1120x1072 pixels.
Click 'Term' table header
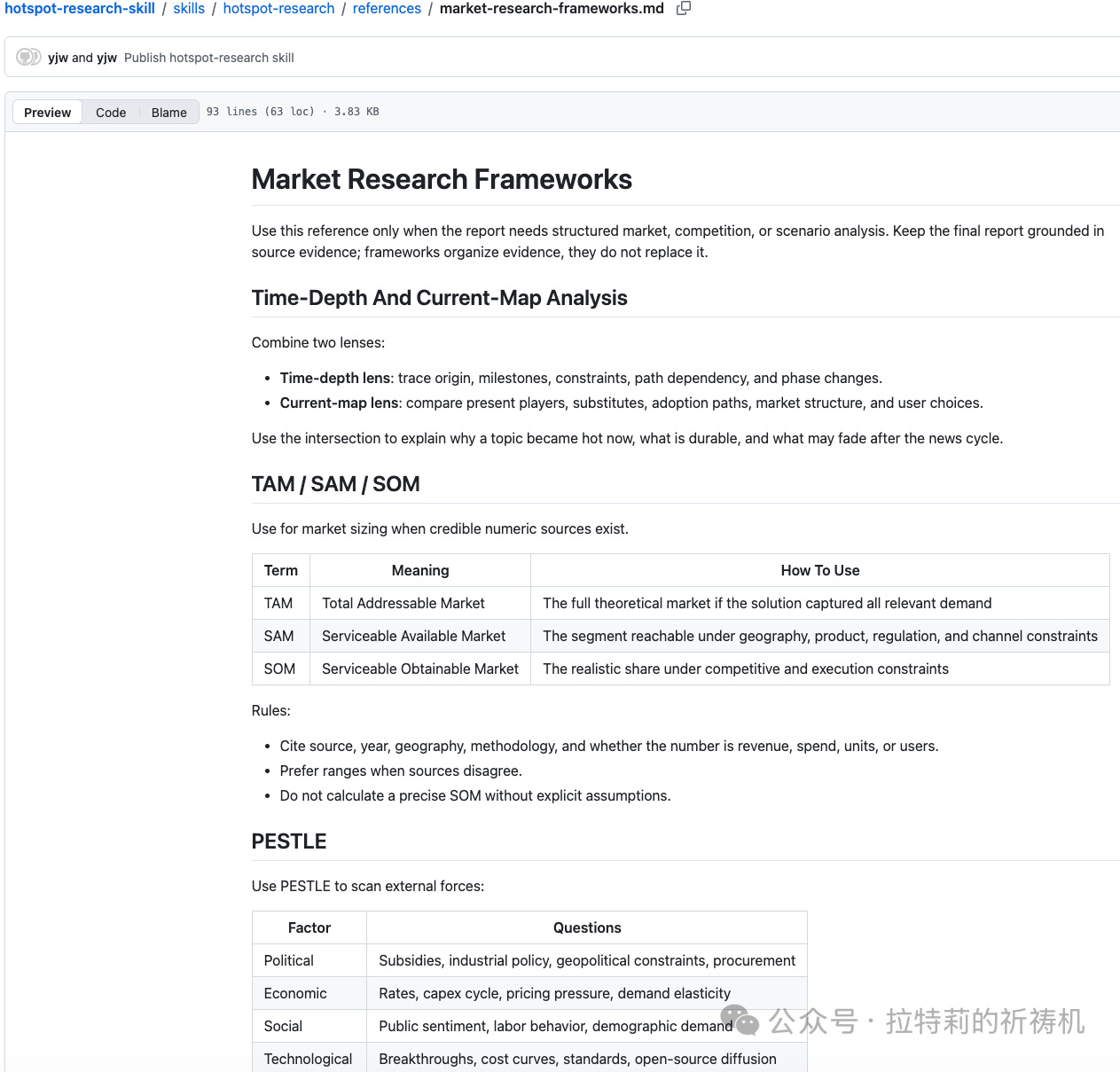click(x=281, y=571)
